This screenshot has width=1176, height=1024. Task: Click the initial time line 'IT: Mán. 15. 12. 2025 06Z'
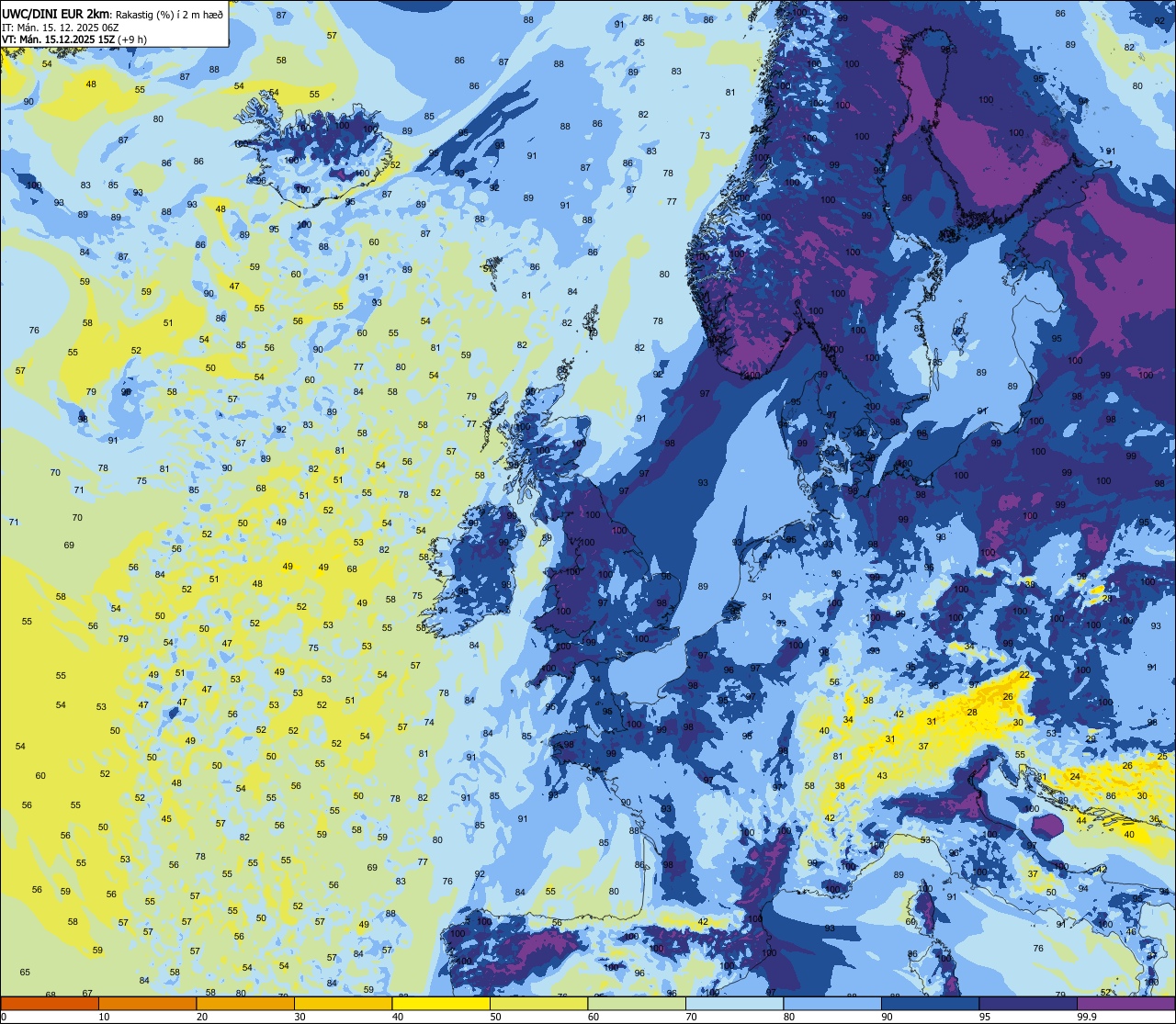pyautogui.click(x=61, y=27)
